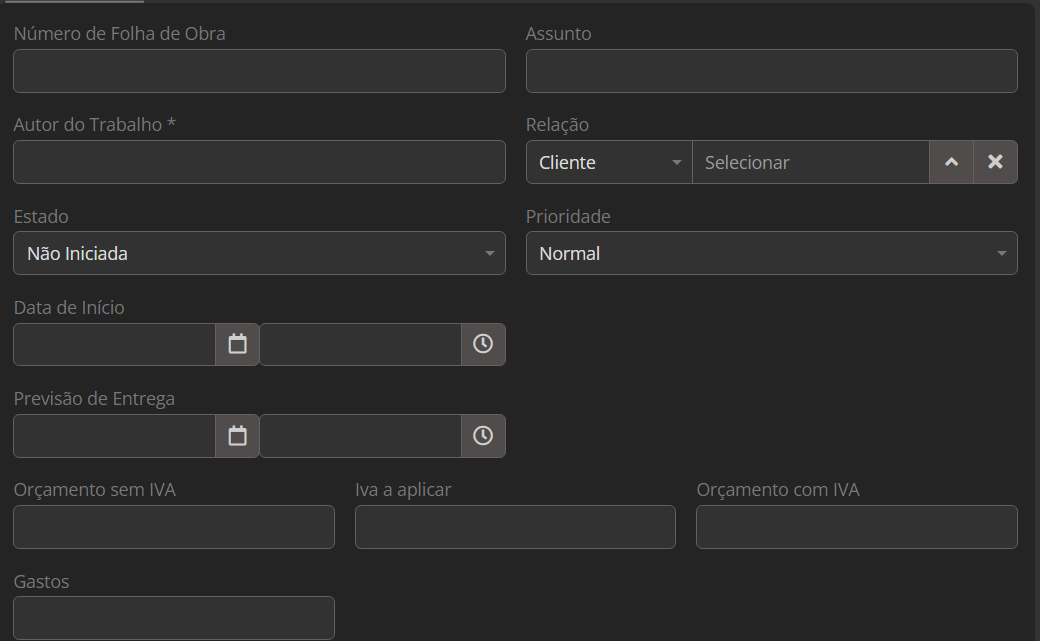Open the Data de Início time picker

point(483,344)
